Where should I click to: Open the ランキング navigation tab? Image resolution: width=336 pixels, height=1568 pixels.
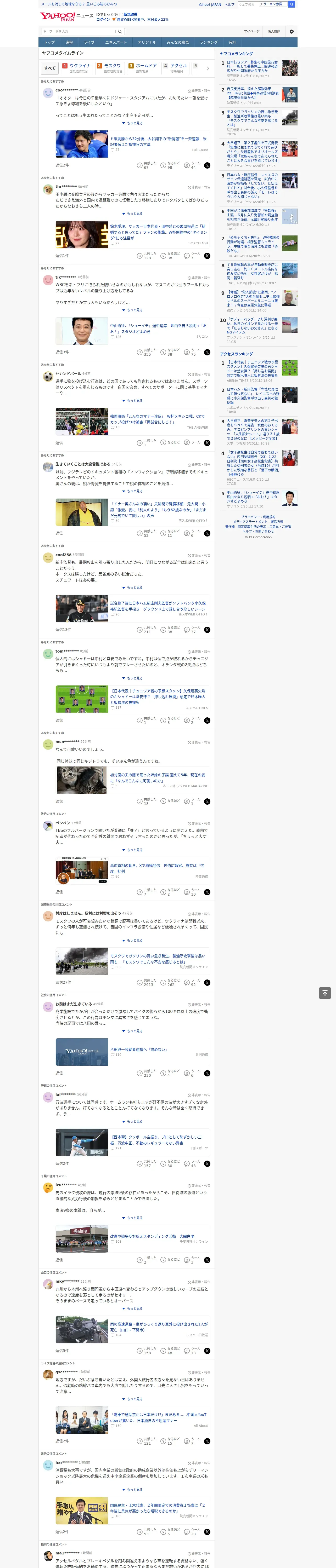[x=209, y=43]
